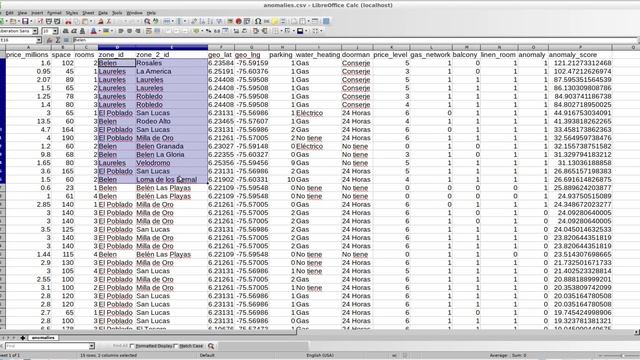This screenshot has width=640, height=360.
Task: Open the Edit menu
Action: (9, 13)
